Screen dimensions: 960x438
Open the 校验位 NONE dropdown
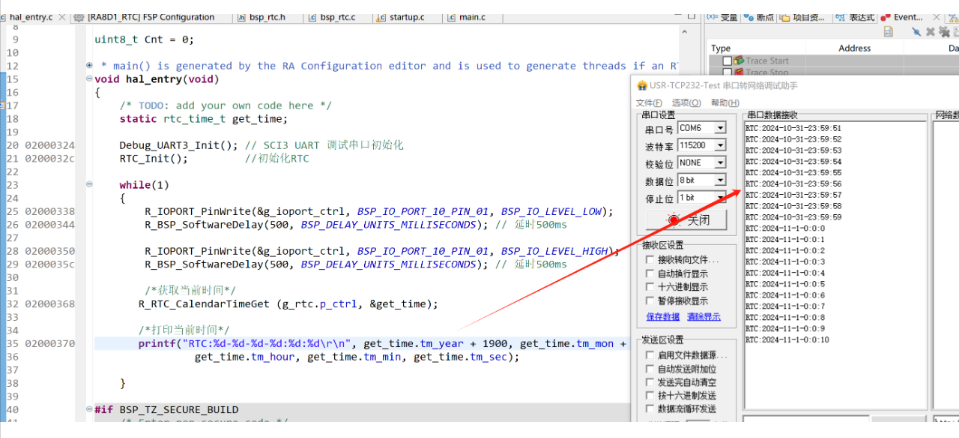tap(720, 163)
